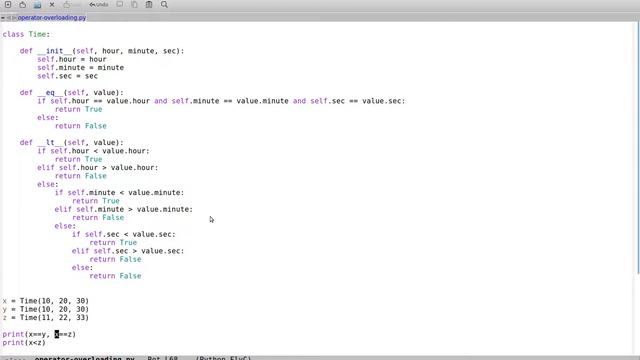Click the 'self.minute = minute' line

(80, 68)
